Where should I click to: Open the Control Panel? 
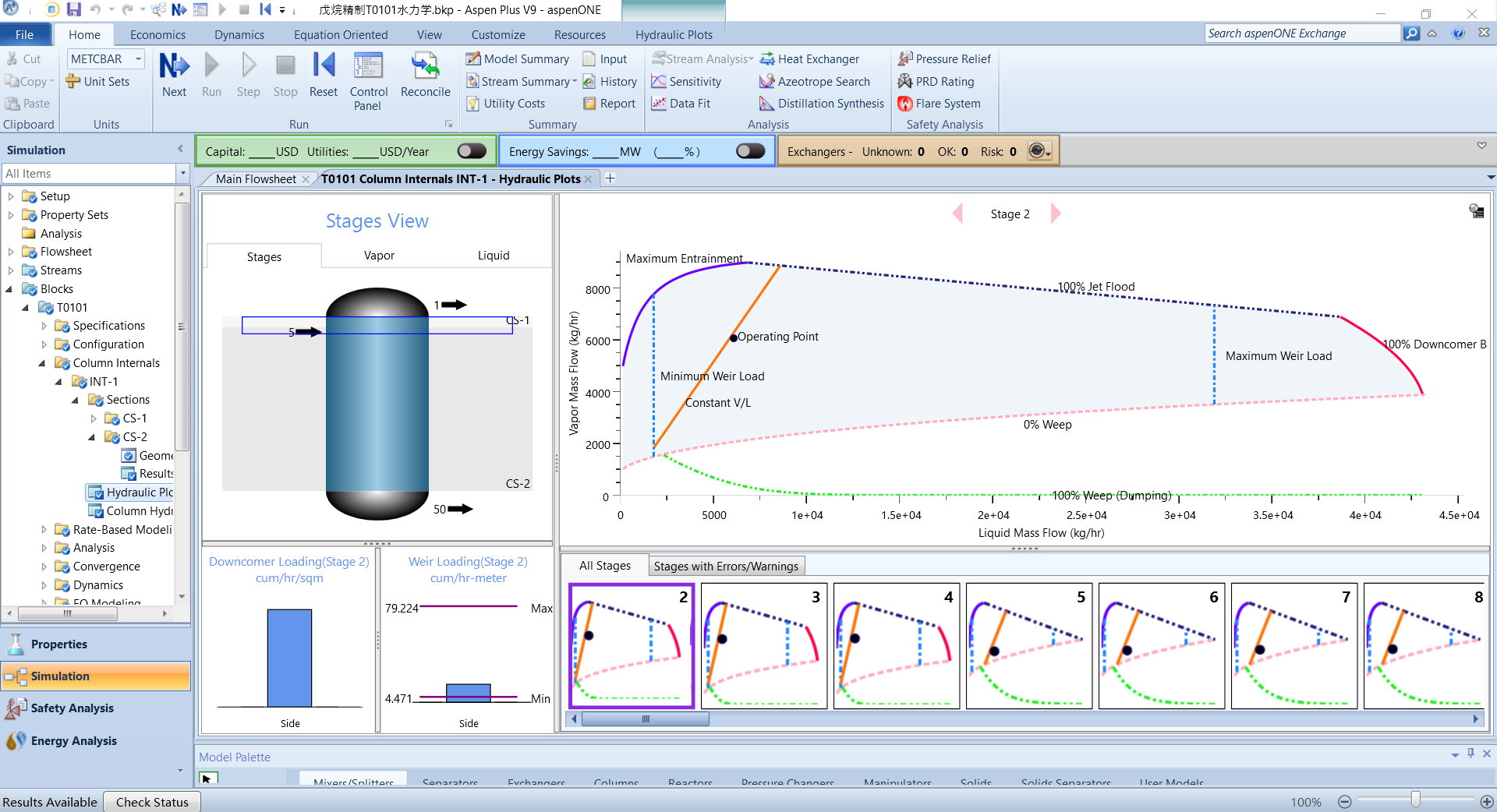[368, 81]
